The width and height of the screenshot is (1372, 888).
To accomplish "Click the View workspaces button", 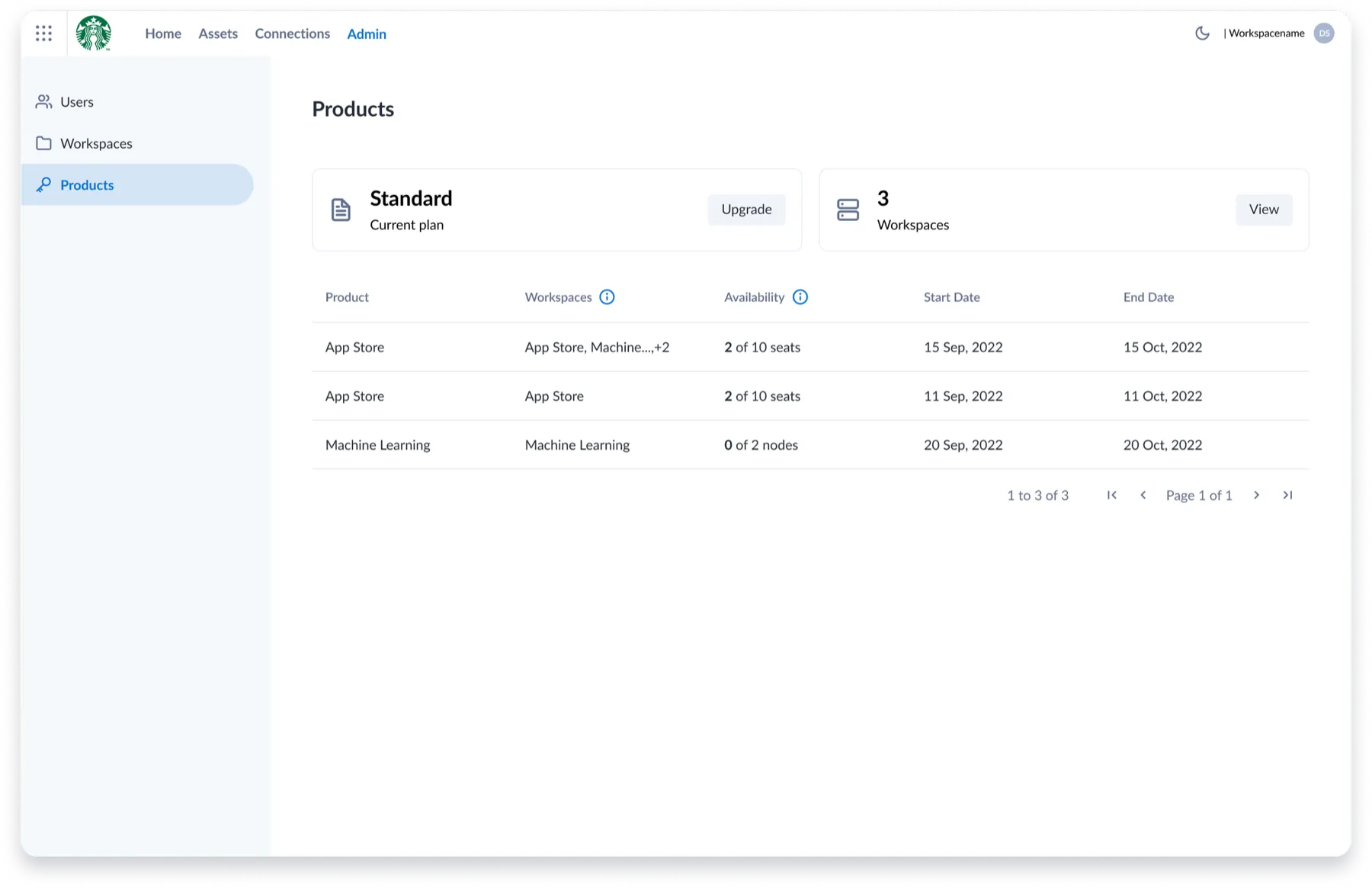I will 1264,210.
